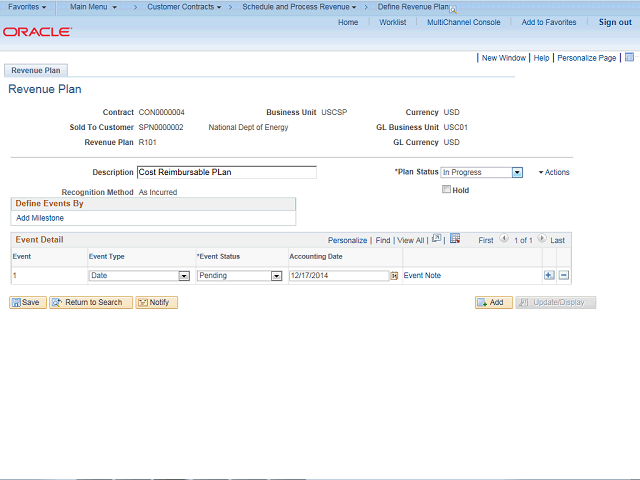This screenshot has width=640, height=480.
Task: Click the Add button
Action: click(x=493, y=302)
